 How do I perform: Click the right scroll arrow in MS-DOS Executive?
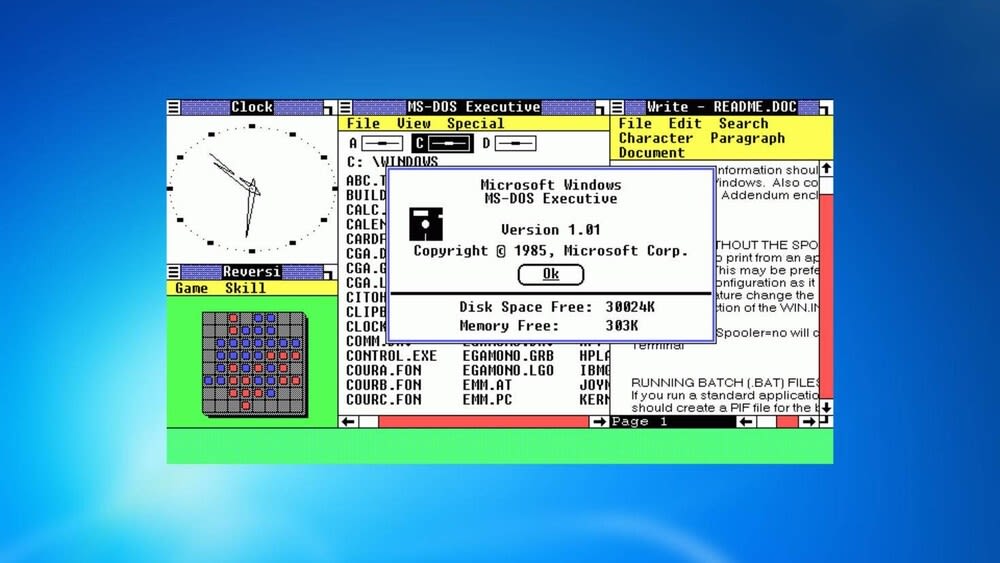point(599,421)
